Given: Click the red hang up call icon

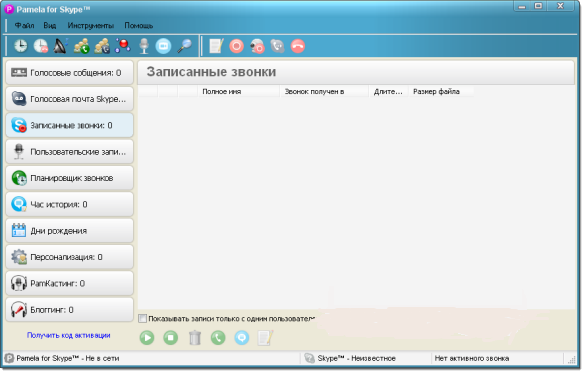Looking at the screenshot, I should (298, 46).
